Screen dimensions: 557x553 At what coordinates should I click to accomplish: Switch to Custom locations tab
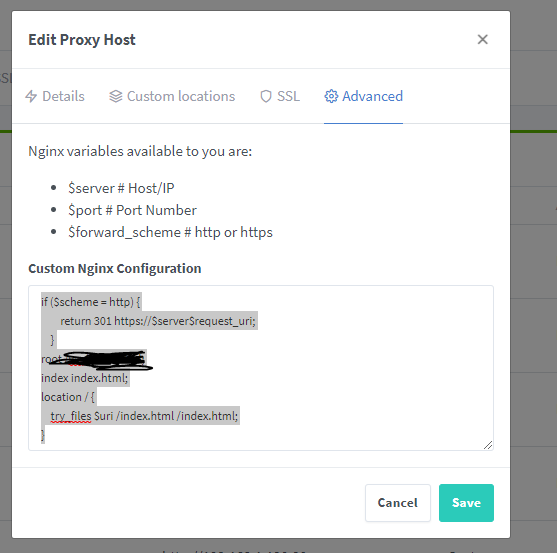172,96
